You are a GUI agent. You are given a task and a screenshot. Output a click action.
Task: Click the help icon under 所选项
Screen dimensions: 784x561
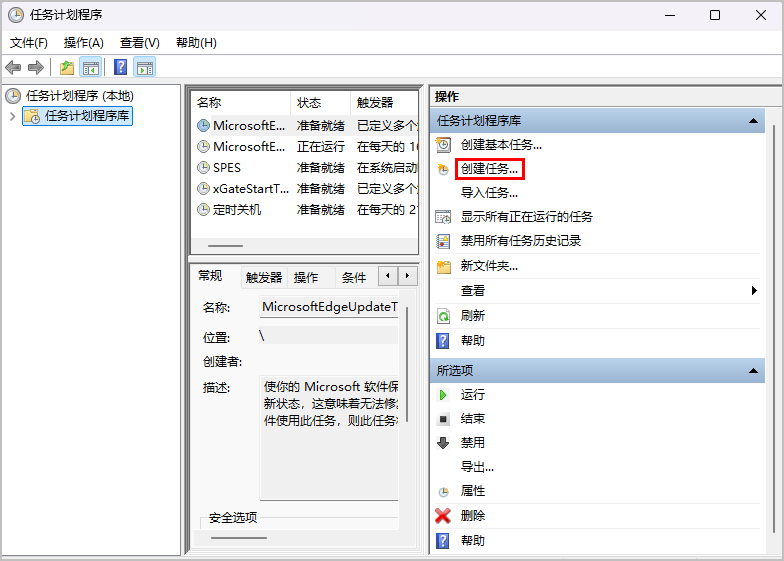[443, 540]
